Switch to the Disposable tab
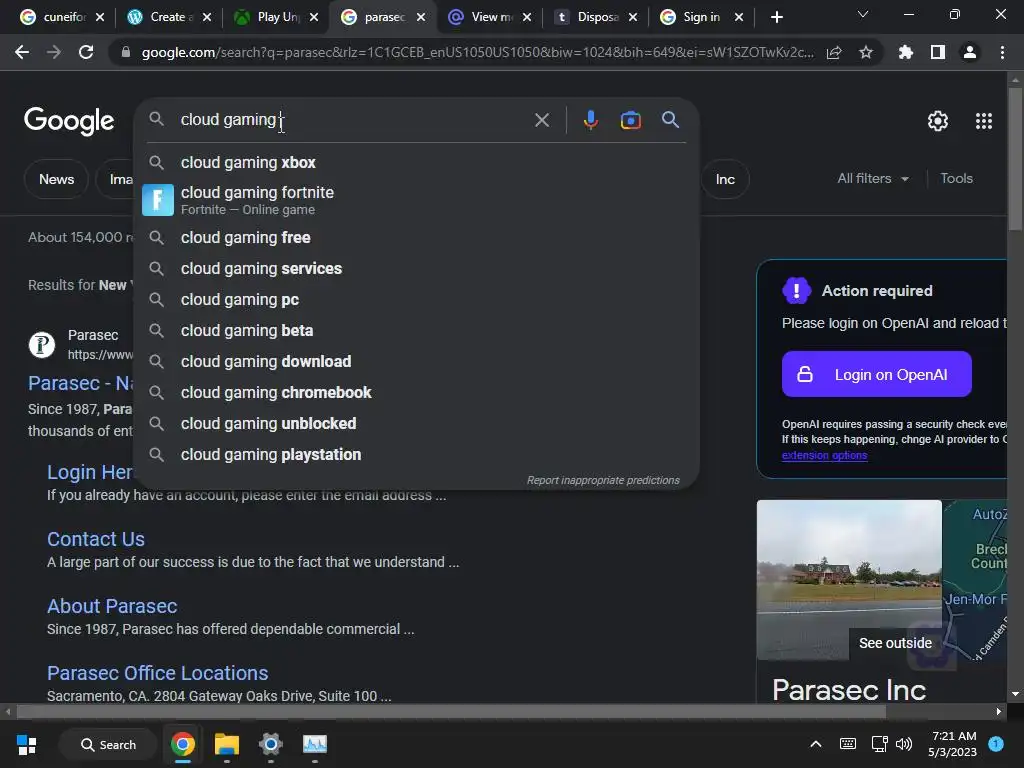 [x=596, y=17]
